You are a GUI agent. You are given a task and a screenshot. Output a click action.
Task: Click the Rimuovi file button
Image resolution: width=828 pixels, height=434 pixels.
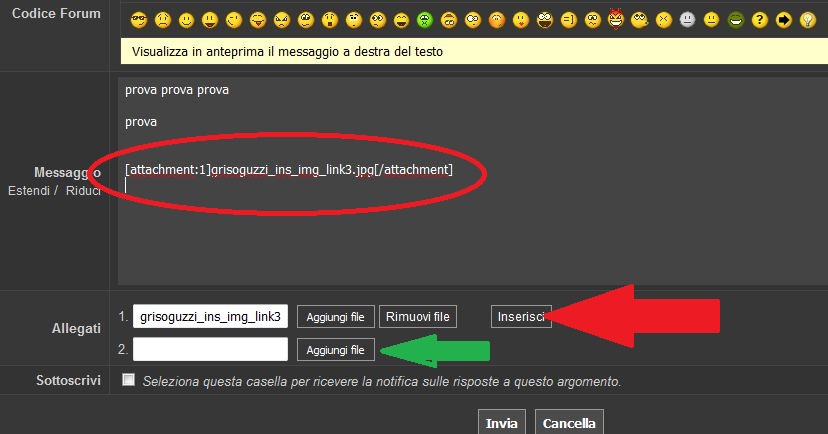(x=418, y=317)
